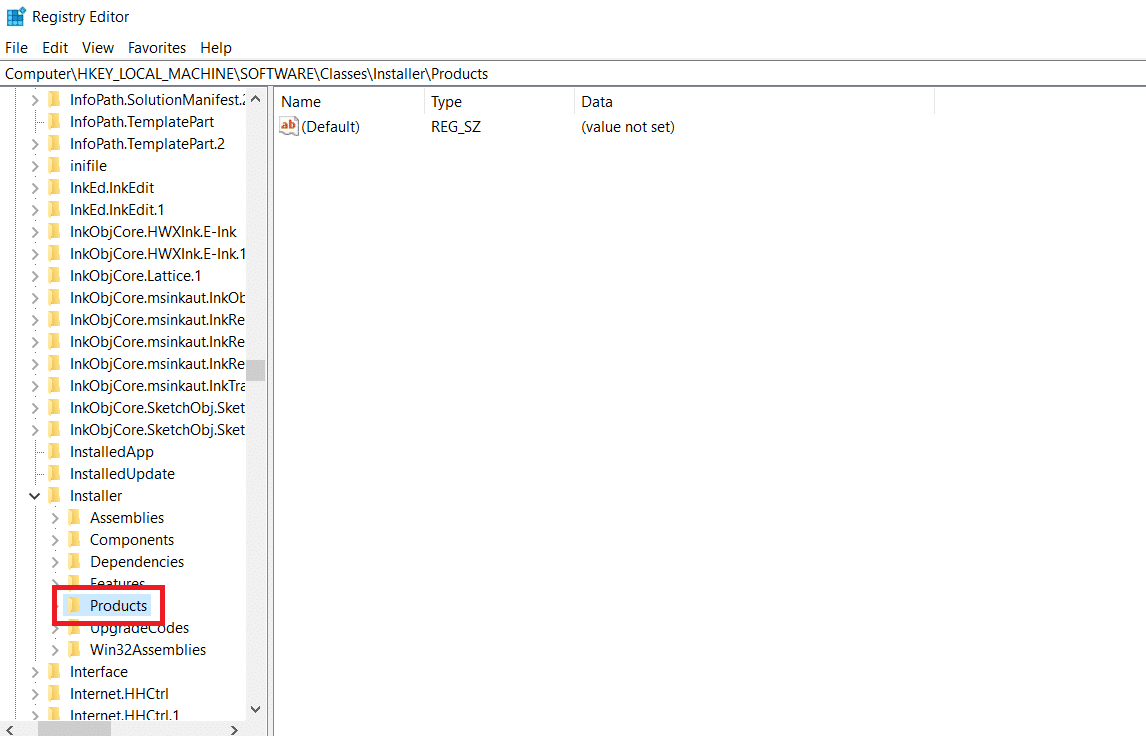
Task: Expand the Assemblies key
Action: point(55,518)
